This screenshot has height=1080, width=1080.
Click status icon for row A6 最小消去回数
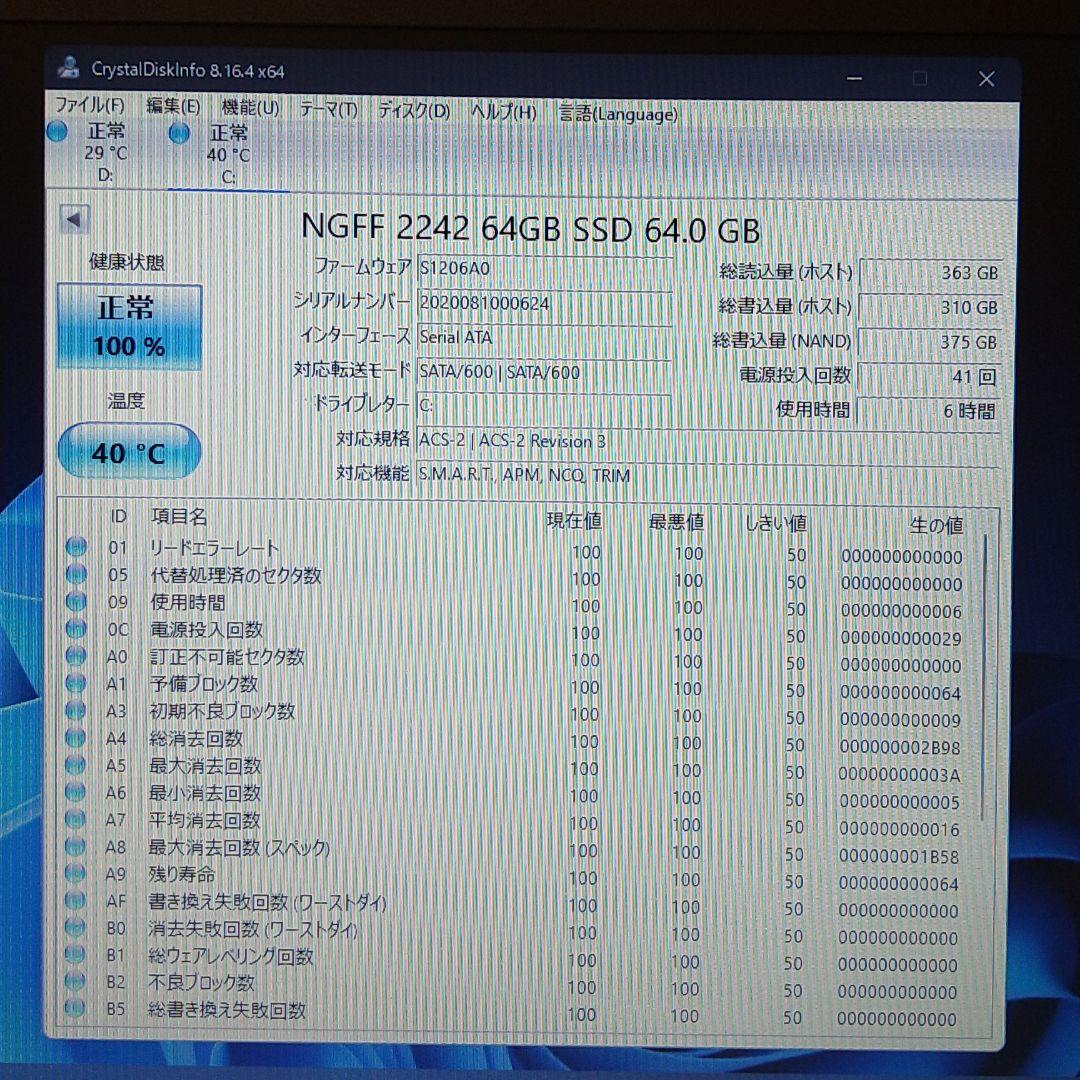click(75, 791)
